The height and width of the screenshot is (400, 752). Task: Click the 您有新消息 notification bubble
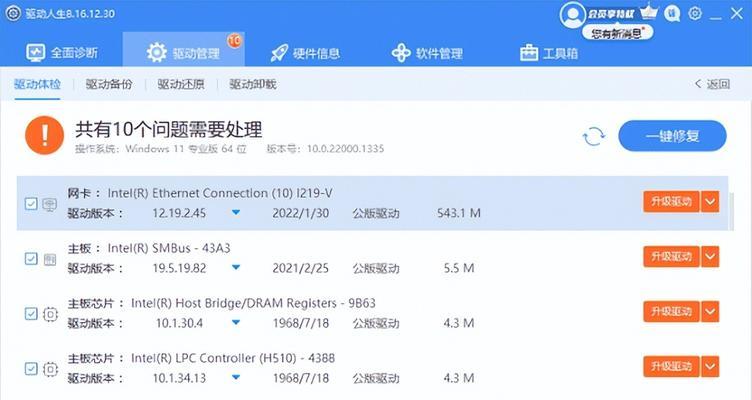click(x=618, y=33)
